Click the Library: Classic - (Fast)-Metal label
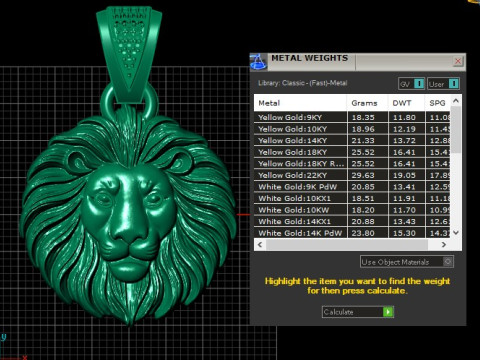This screenshot has width=480, height=360. [302, 83]
